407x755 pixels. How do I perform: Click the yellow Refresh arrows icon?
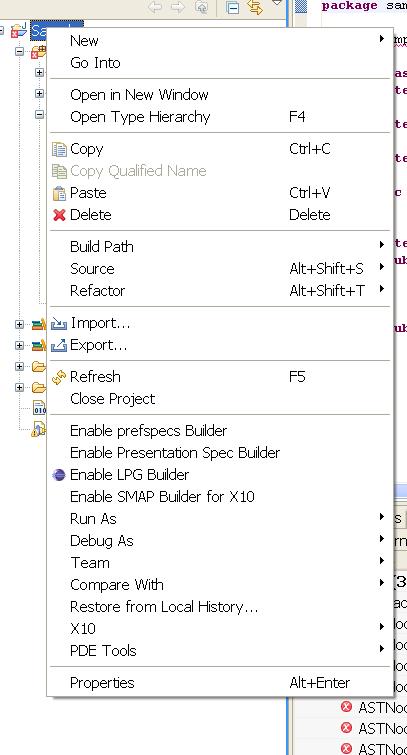[x=59, y=377]
